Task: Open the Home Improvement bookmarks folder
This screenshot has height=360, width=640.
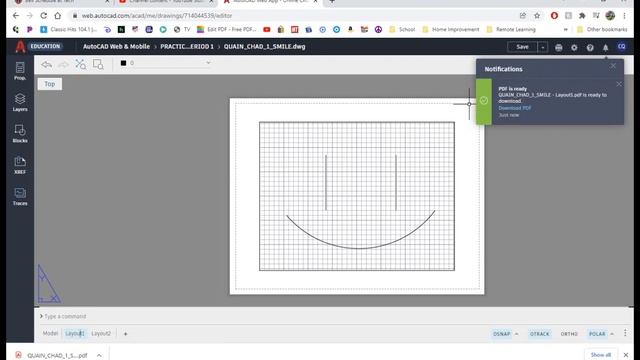Action: [451, 29]
